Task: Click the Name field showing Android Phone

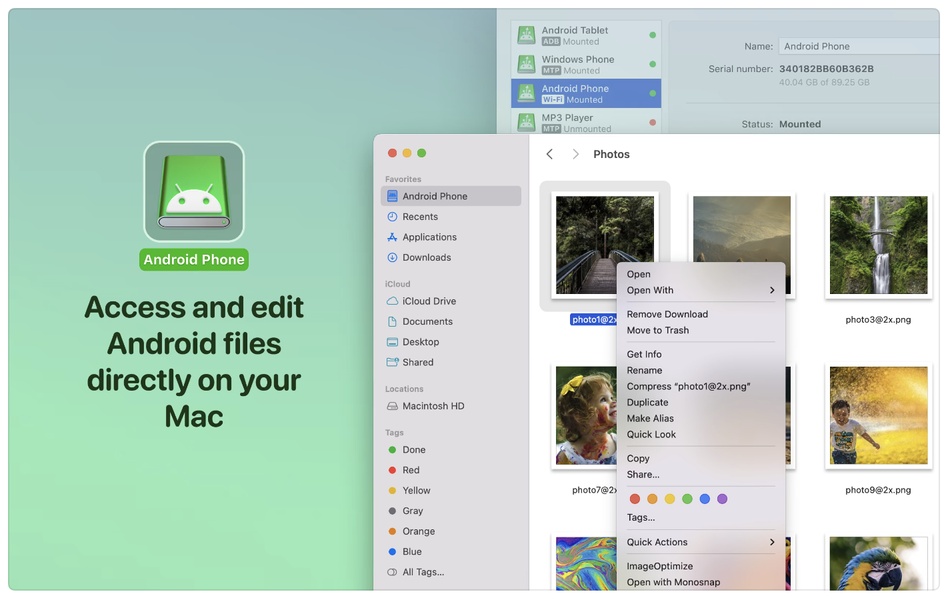Action: click(x=858, y=46)
